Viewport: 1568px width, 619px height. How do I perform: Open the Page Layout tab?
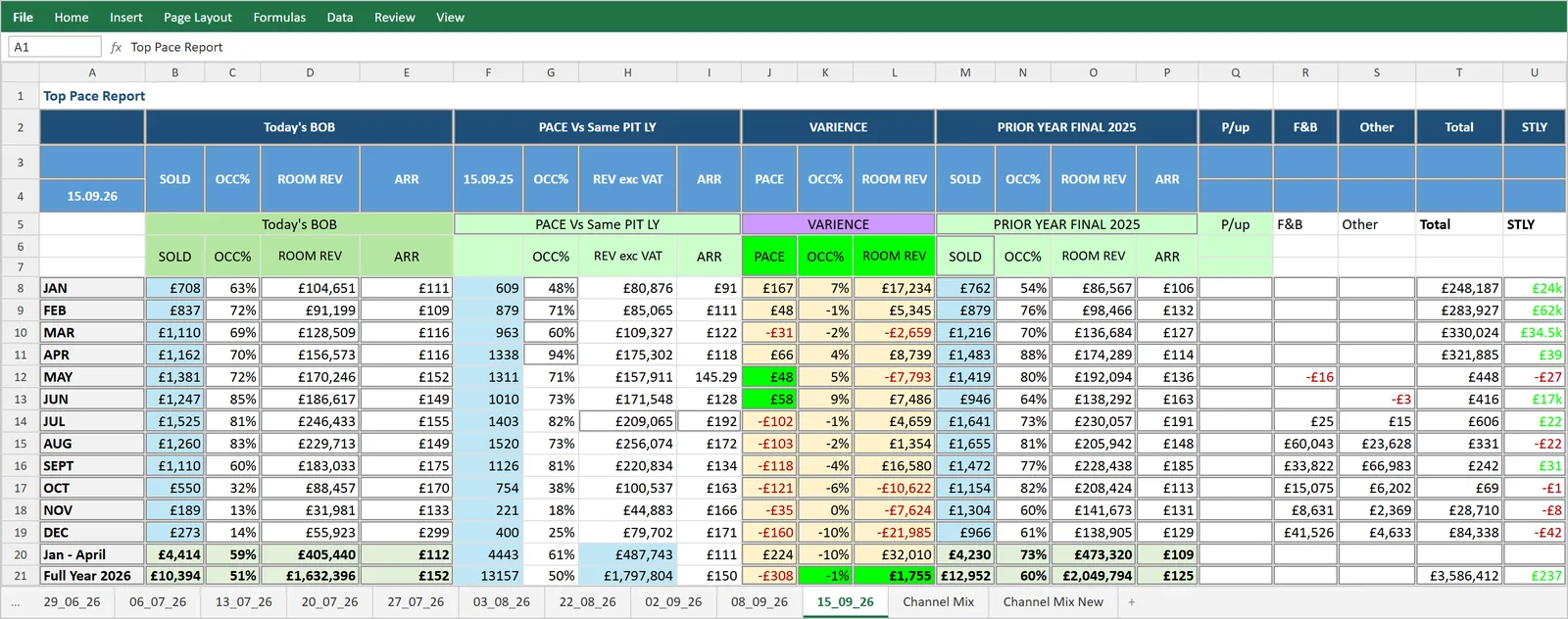point(198,17)
